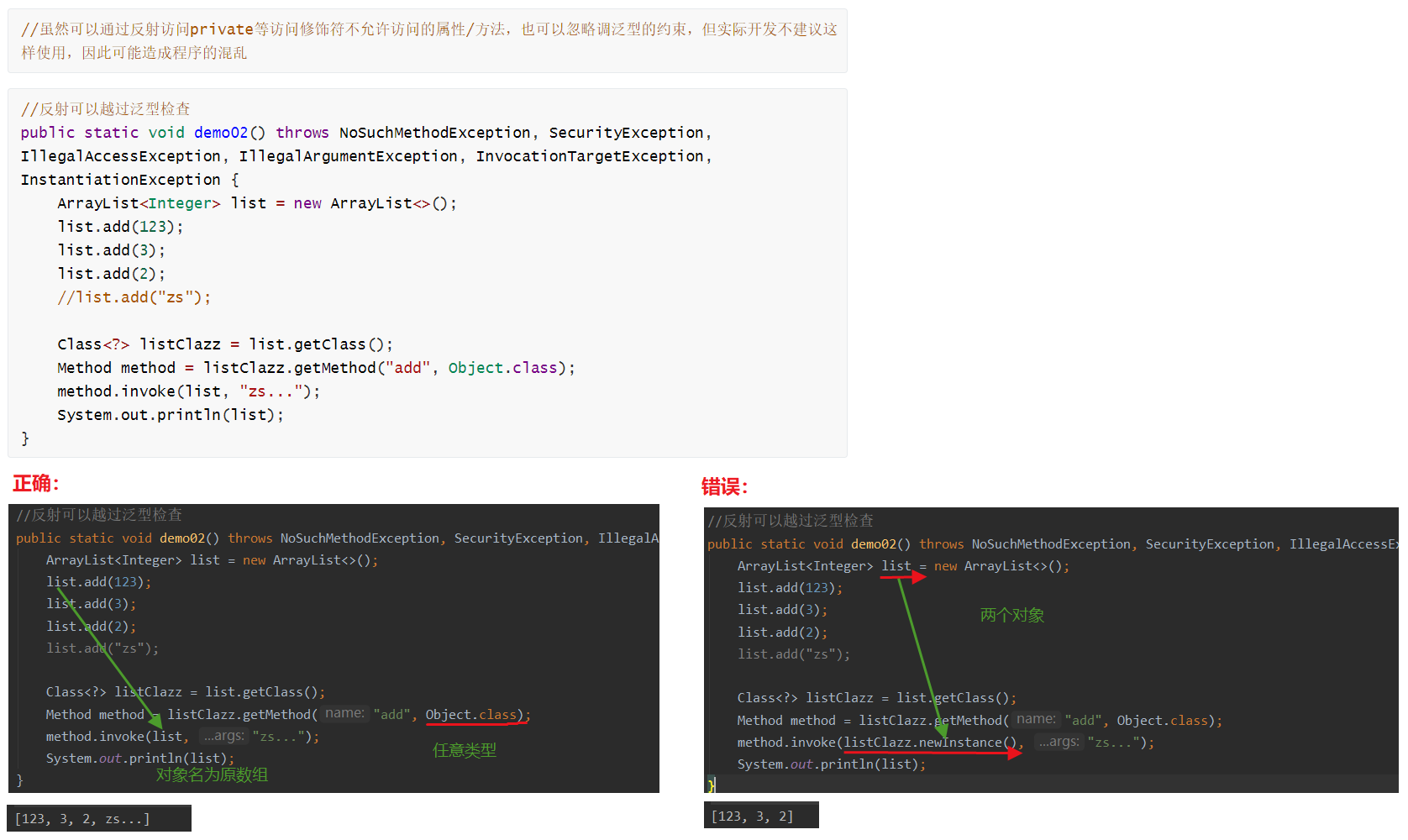Click the yellow-highlighted closing brace in right screenshot
This screenshot has height=840, width=1408.
click(711, 785)
